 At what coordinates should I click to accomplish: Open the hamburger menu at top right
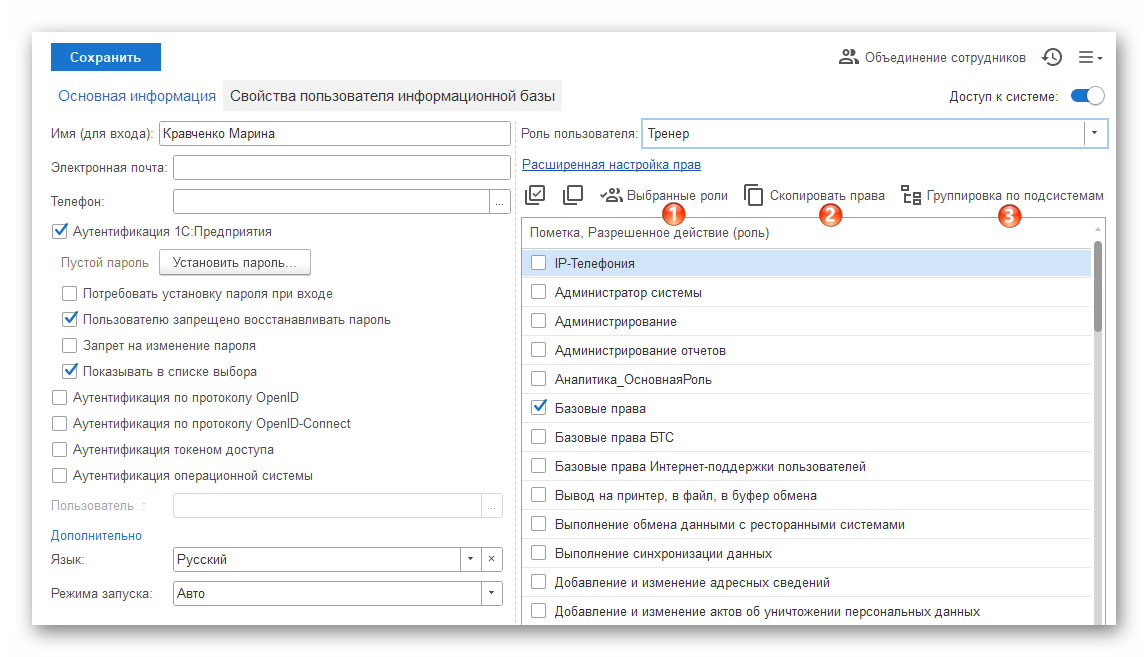pyautogui.click(x=1089, y=58)
